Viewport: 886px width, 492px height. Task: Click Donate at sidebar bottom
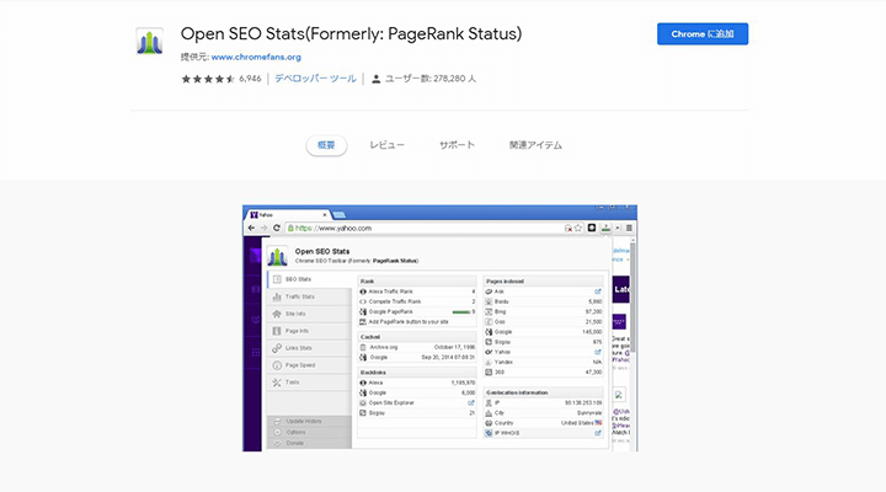(x=309, y=443)
